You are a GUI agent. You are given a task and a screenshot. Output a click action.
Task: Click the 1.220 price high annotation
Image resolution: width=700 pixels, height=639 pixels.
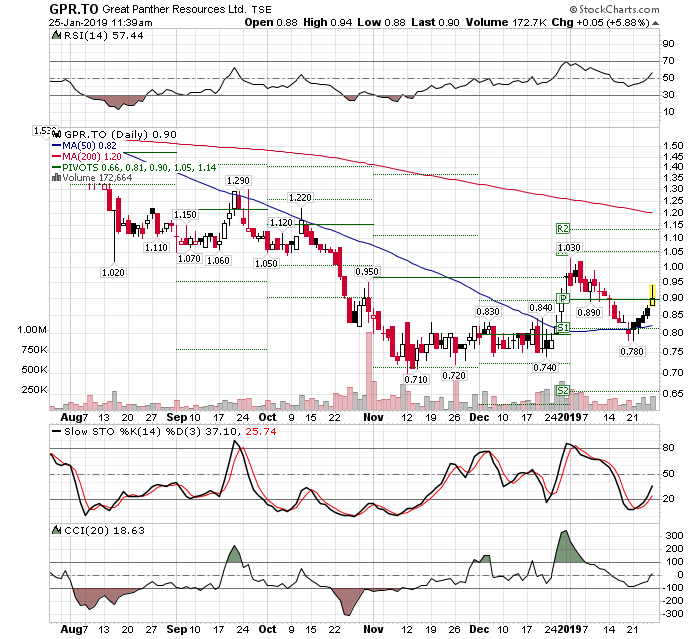coord(300,198)
